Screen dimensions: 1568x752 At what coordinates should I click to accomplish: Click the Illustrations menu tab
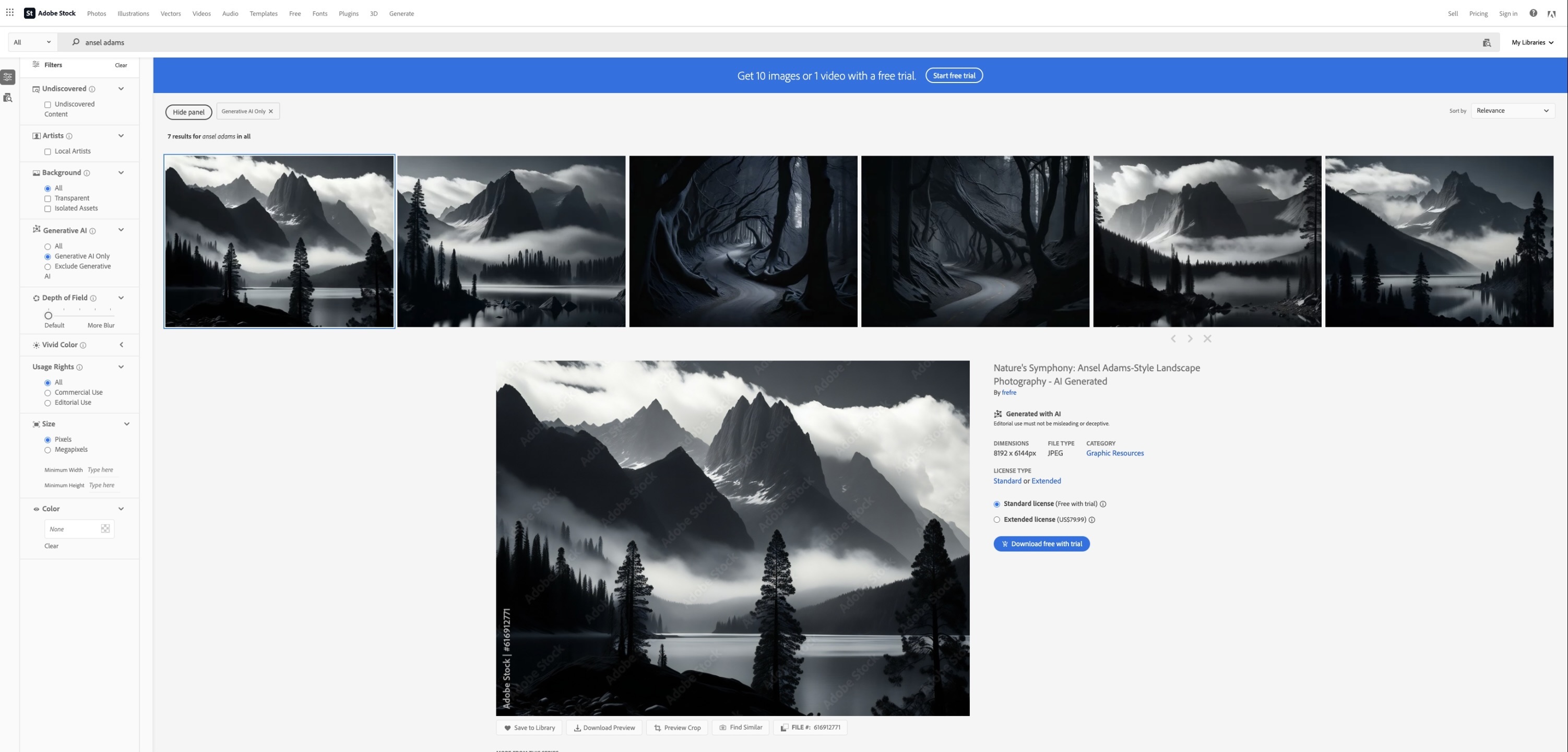tap(133, 13)
